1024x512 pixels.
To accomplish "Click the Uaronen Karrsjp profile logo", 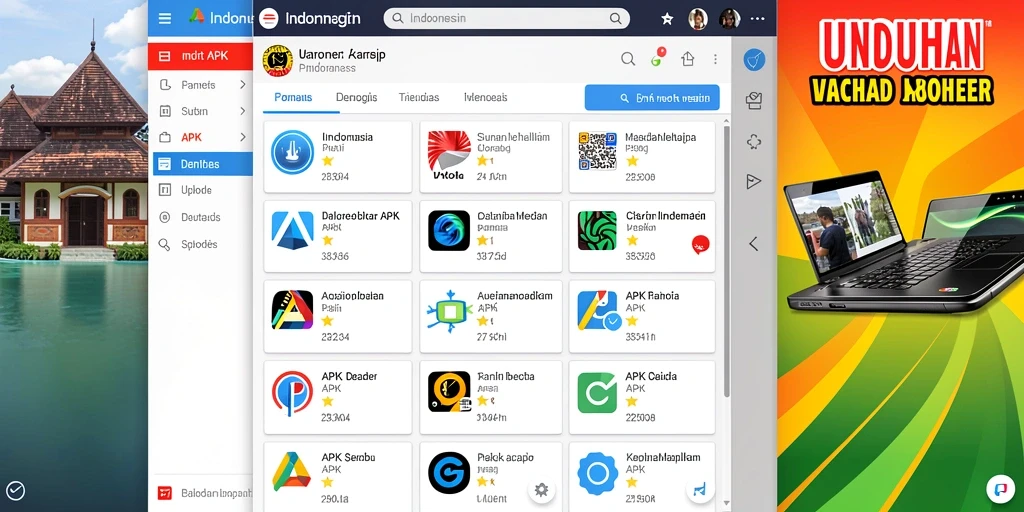I will [277, 61].
